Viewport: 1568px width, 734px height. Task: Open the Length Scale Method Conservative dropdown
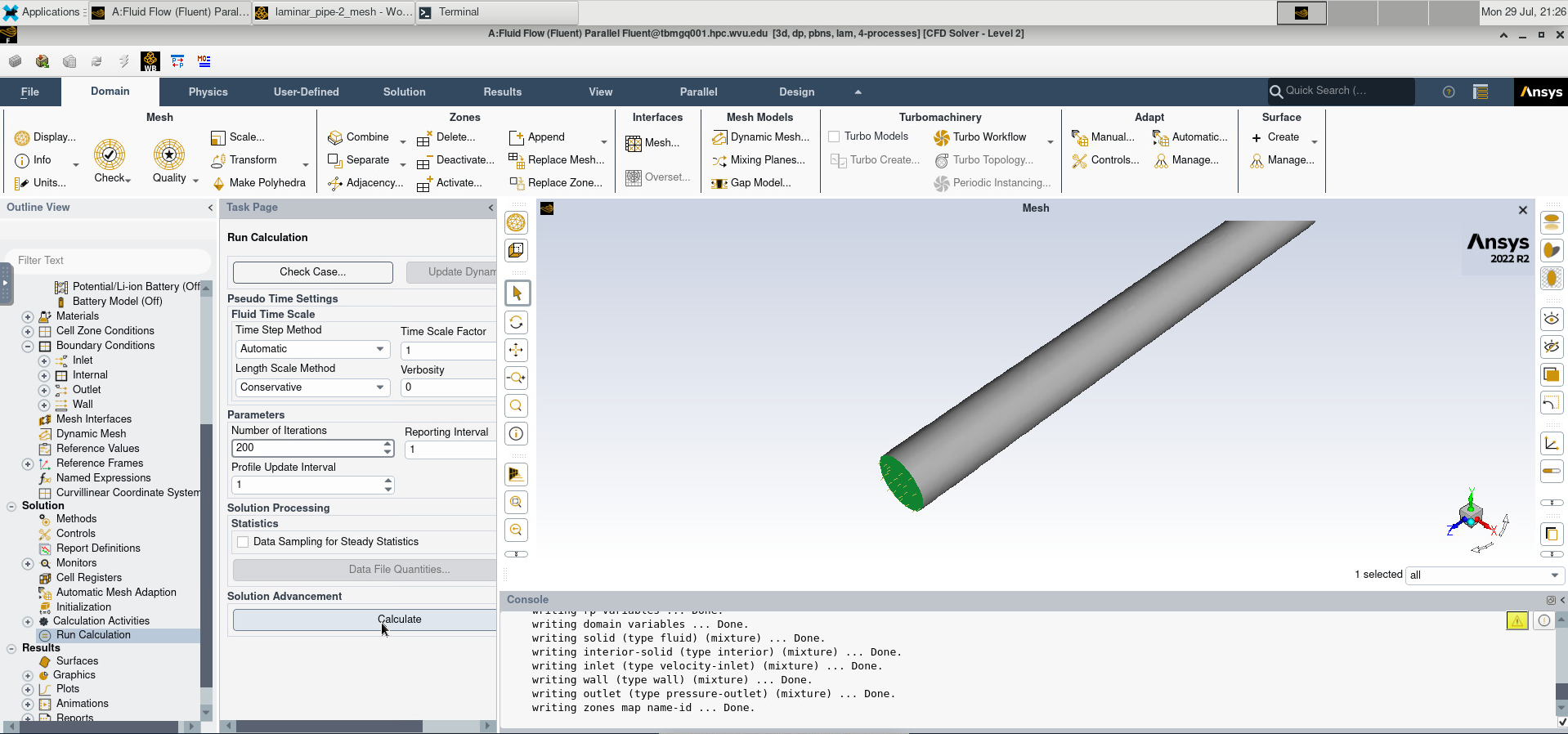tap(311, 387)
